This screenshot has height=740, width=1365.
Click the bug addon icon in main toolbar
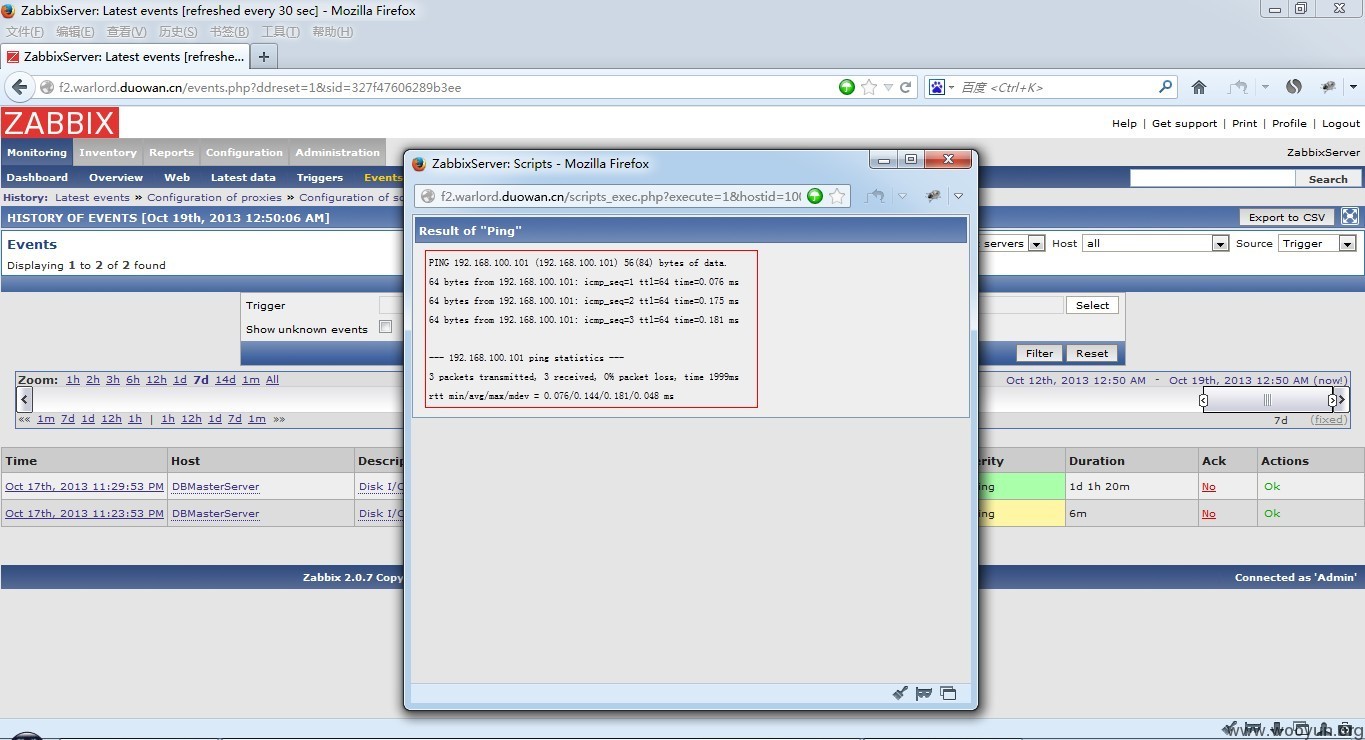1328,87
